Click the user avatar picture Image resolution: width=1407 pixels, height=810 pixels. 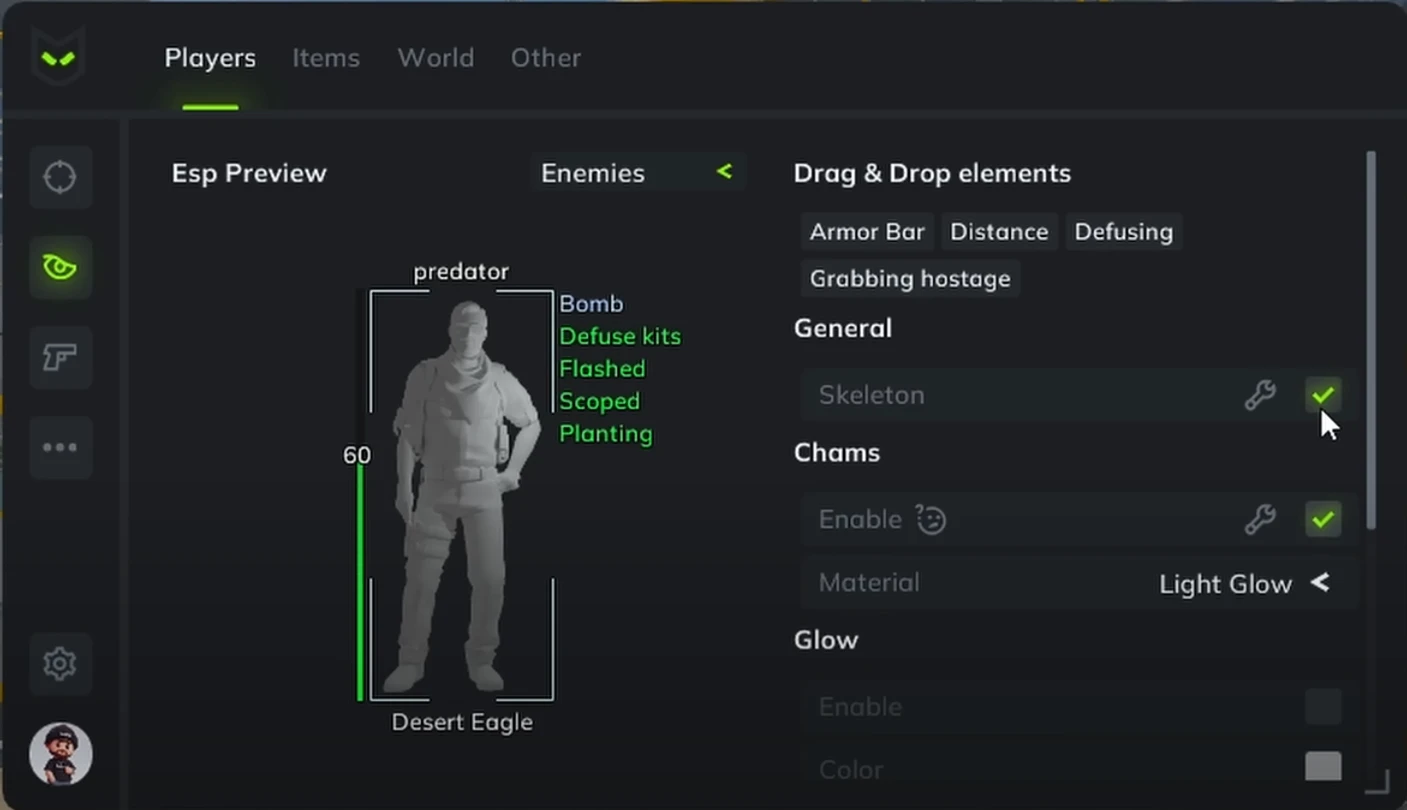click(60, 754)
